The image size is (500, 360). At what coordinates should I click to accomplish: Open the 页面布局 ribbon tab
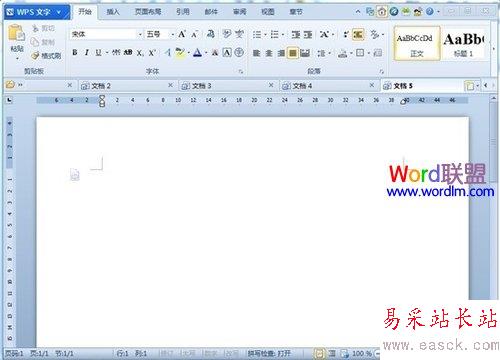tap(148, 12)
